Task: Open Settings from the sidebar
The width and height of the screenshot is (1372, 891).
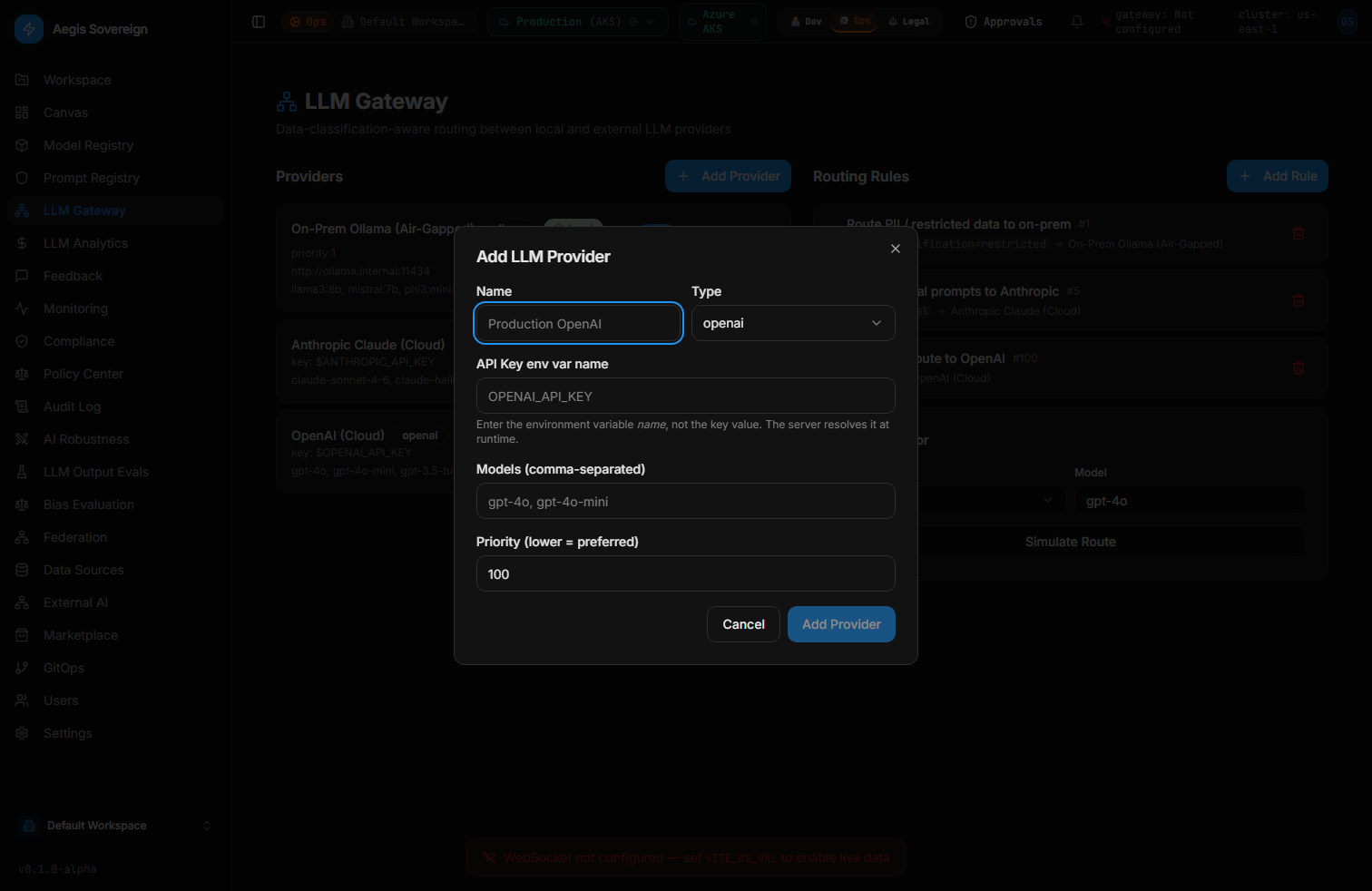Action: point(115,733)
